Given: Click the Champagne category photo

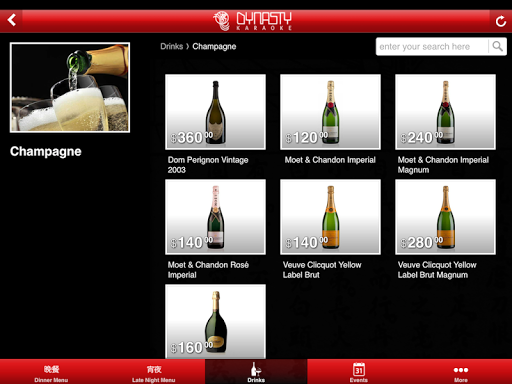Looking at the screenshot, I should click(70, 87).
